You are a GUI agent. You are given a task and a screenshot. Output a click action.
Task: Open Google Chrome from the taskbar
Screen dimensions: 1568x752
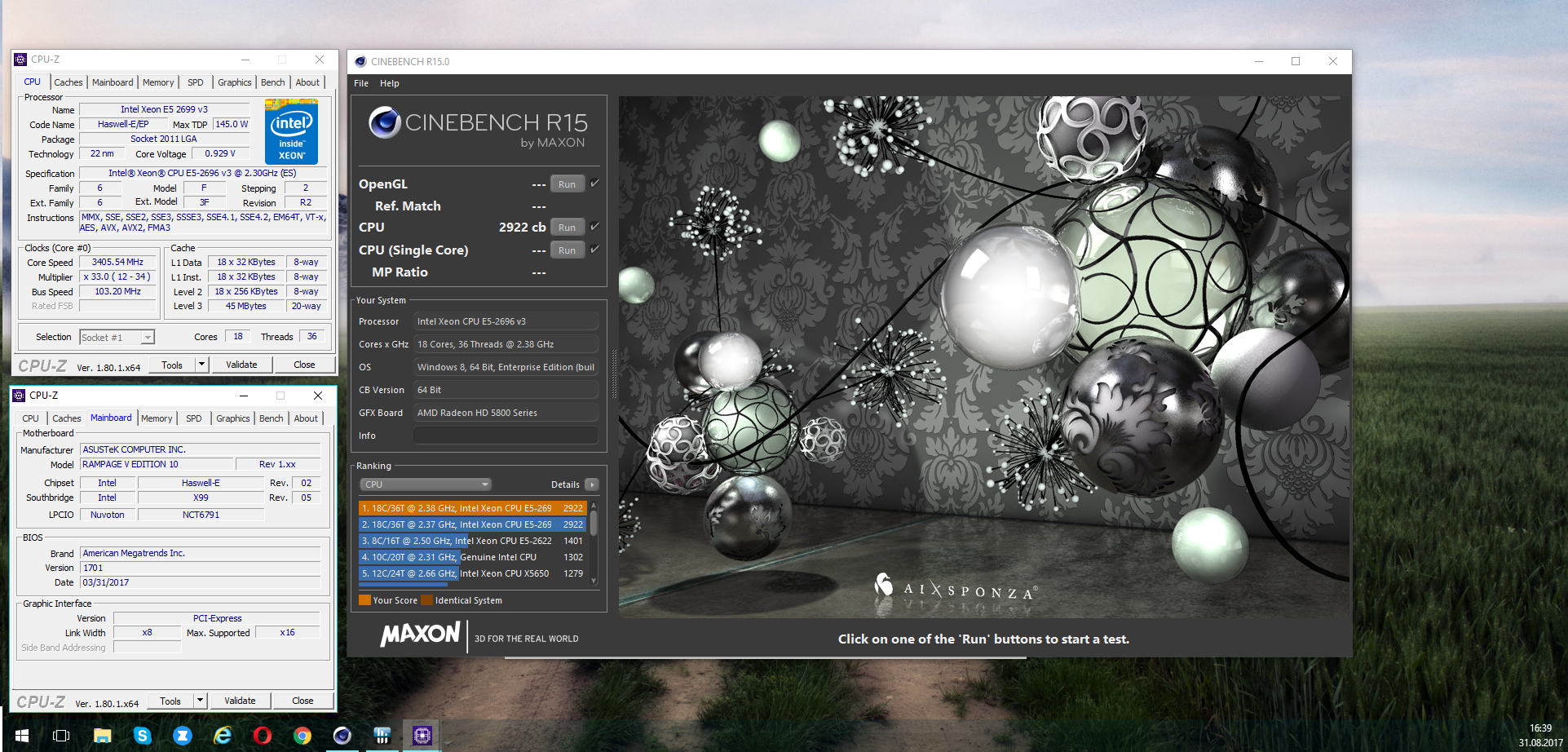[x=303, y=736]
